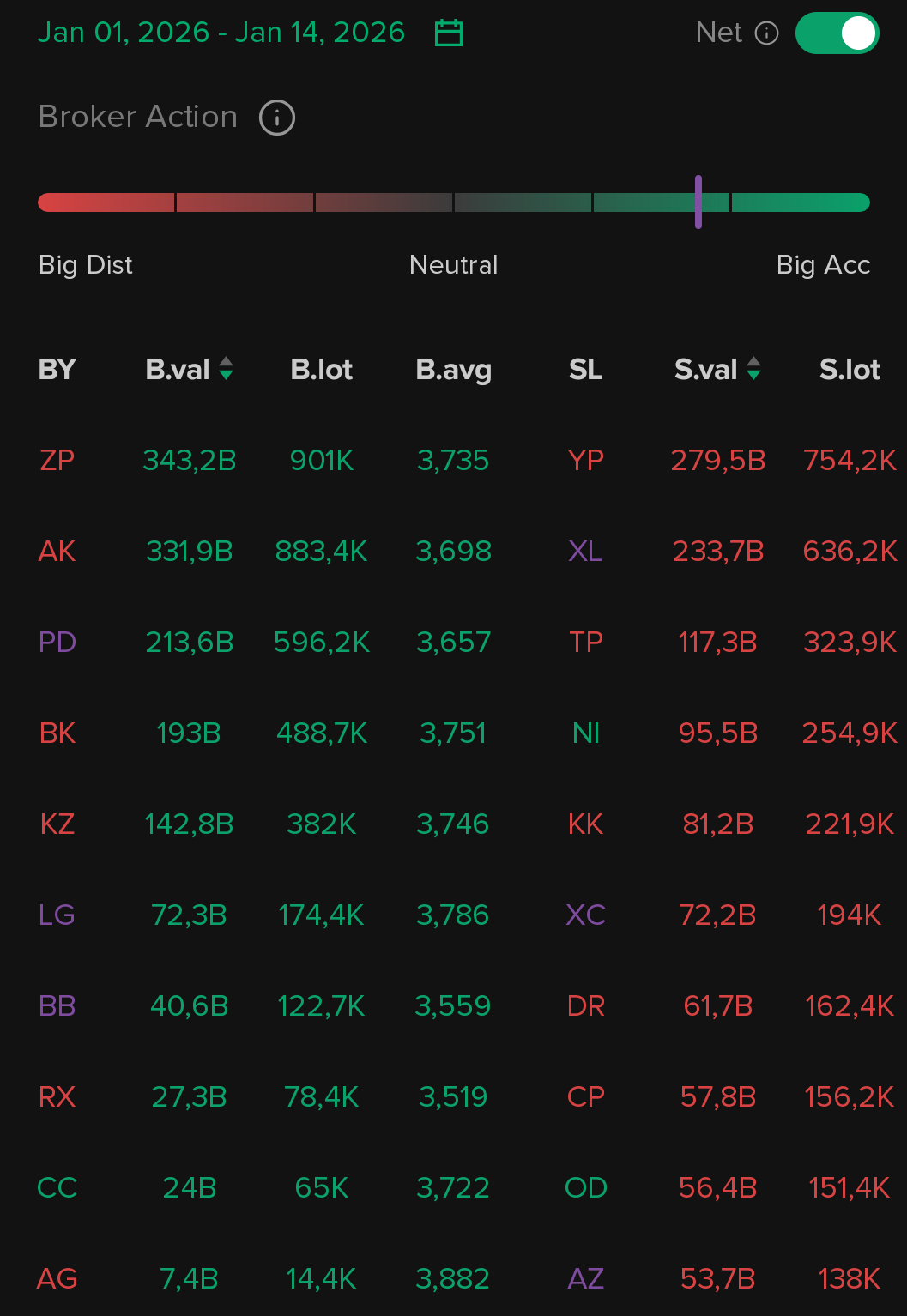Open seller broker NI

click(586, 733)
